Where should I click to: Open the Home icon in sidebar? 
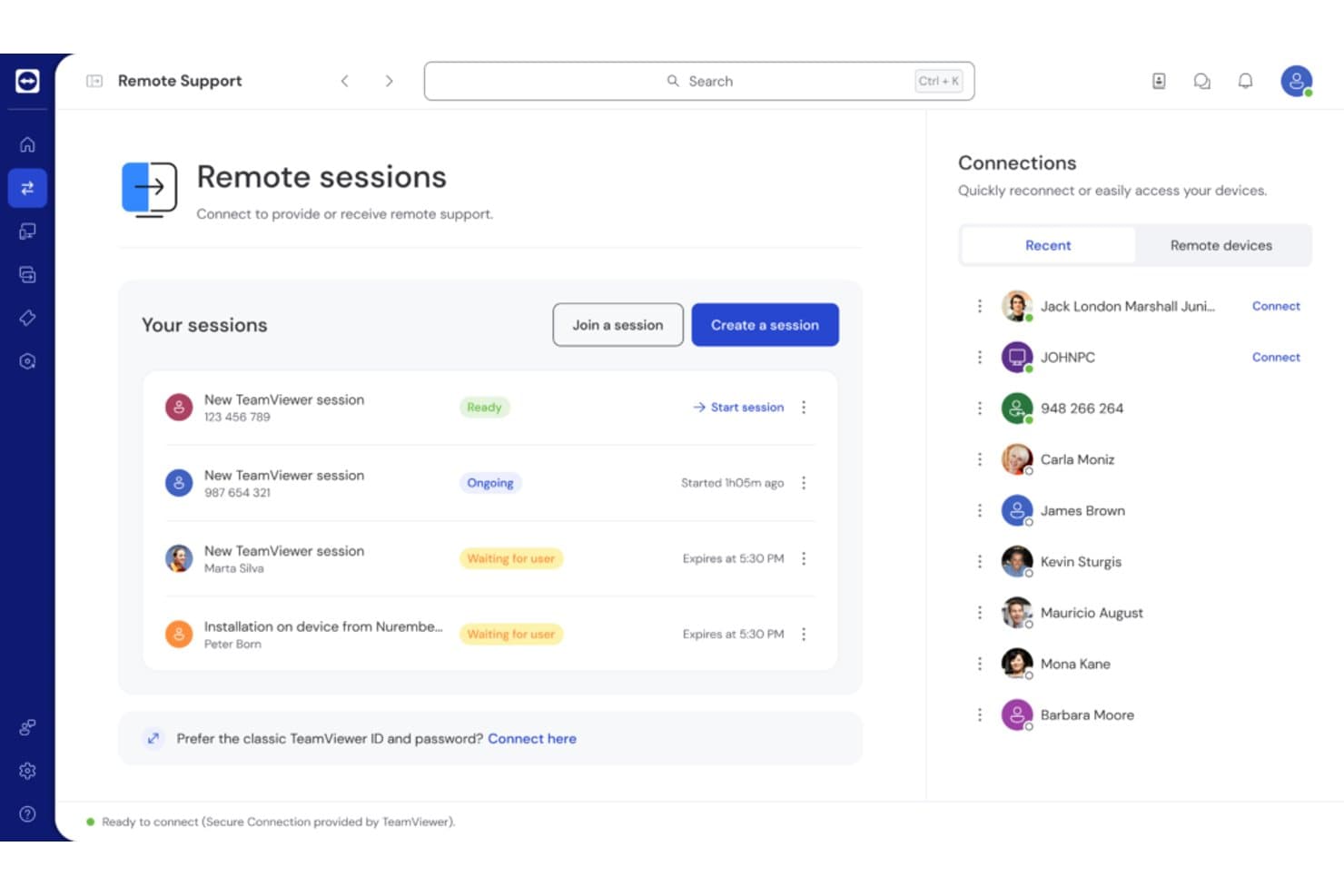pos(27,144)
